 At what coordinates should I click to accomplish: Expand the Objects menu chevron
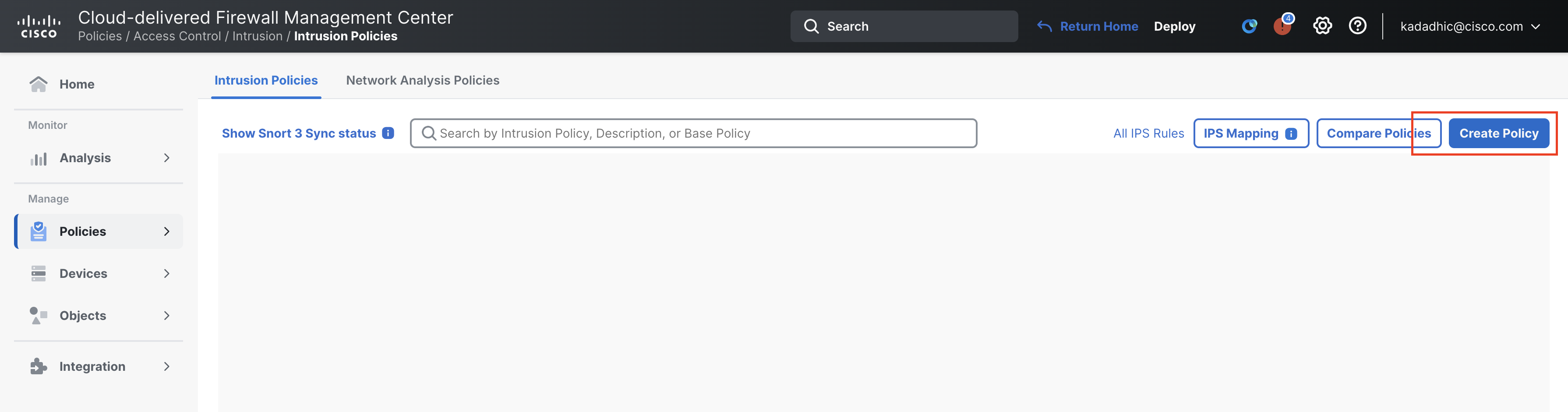pos(167,316)
